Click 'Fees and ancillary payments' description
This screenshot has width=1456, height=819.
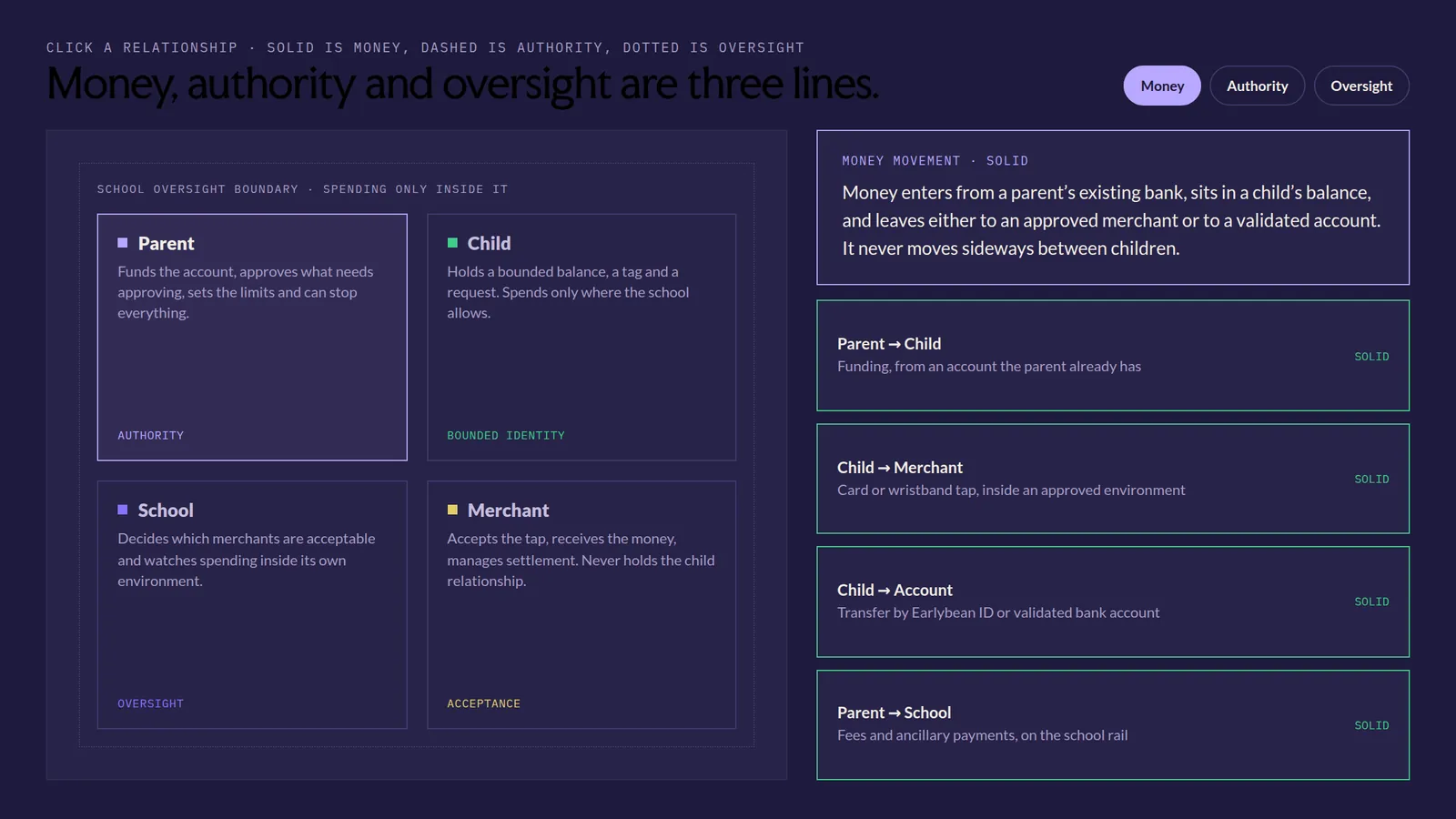pos(982,735)
